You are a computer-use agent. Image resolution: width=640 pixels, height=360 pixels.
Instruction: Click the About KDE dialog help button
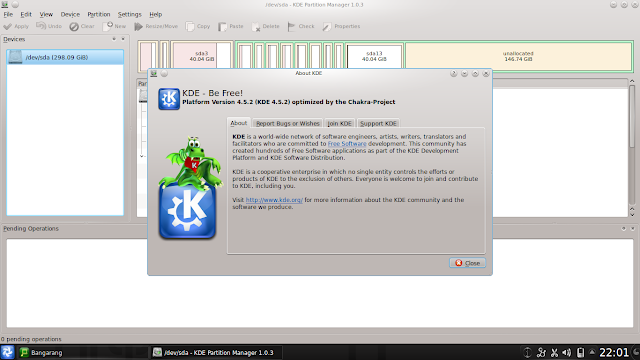click(453, 73)
